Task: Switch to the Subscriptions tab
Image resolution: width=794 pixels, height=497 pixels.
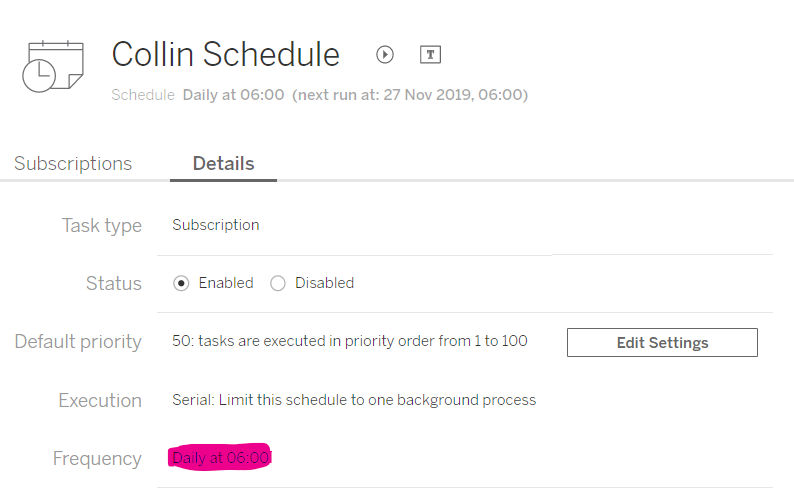Action: coord(73,163)
